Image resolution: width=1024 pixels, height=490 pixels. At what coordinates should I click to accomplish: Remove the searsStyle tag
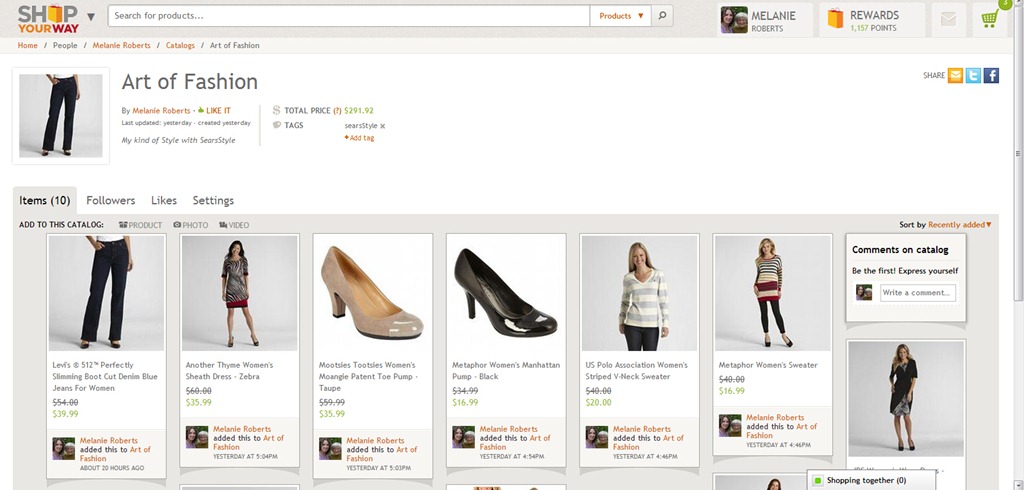point(382,126)
